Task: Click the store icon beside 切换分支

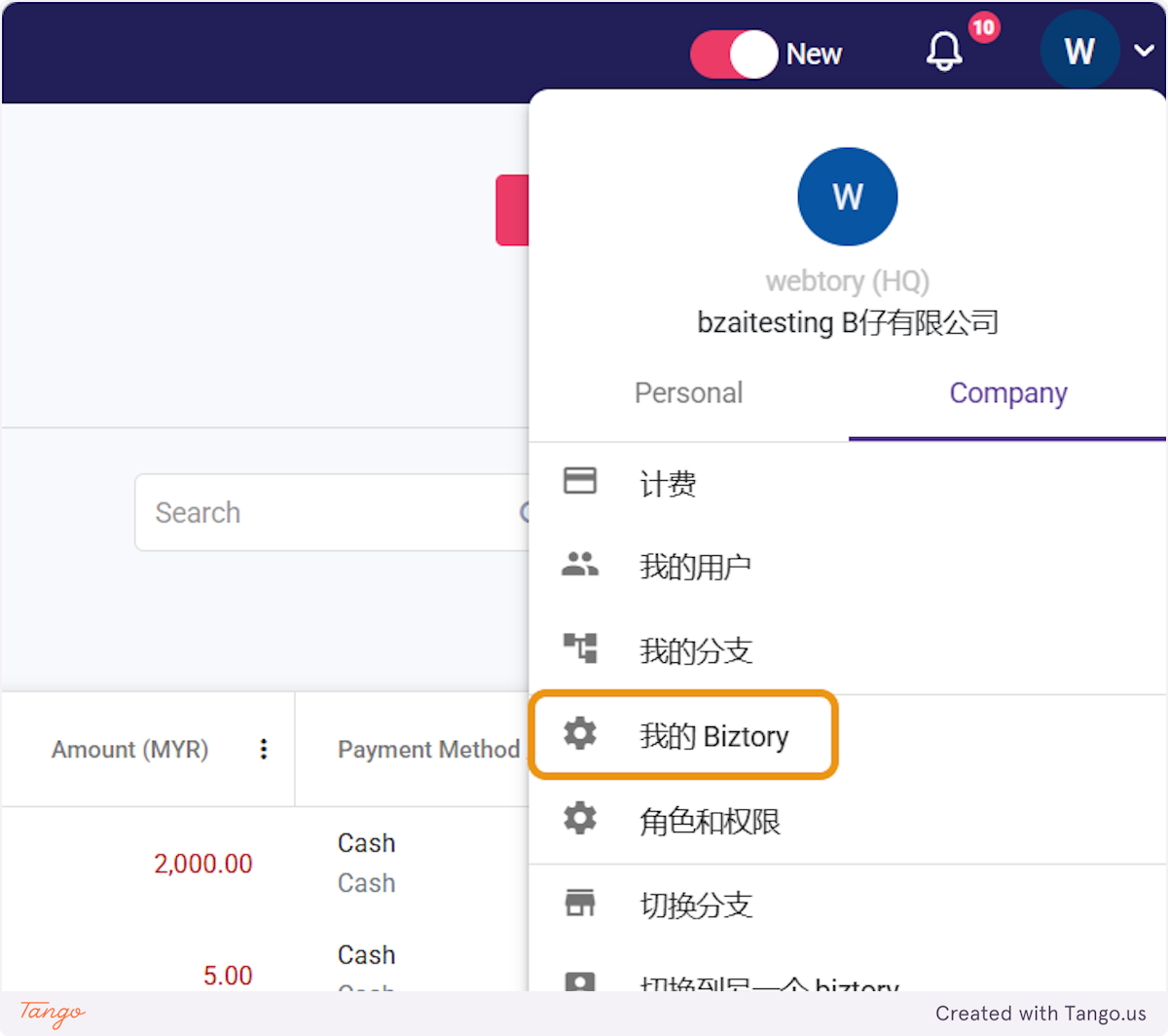Action: pyautogui.click(x=580, y=903)
